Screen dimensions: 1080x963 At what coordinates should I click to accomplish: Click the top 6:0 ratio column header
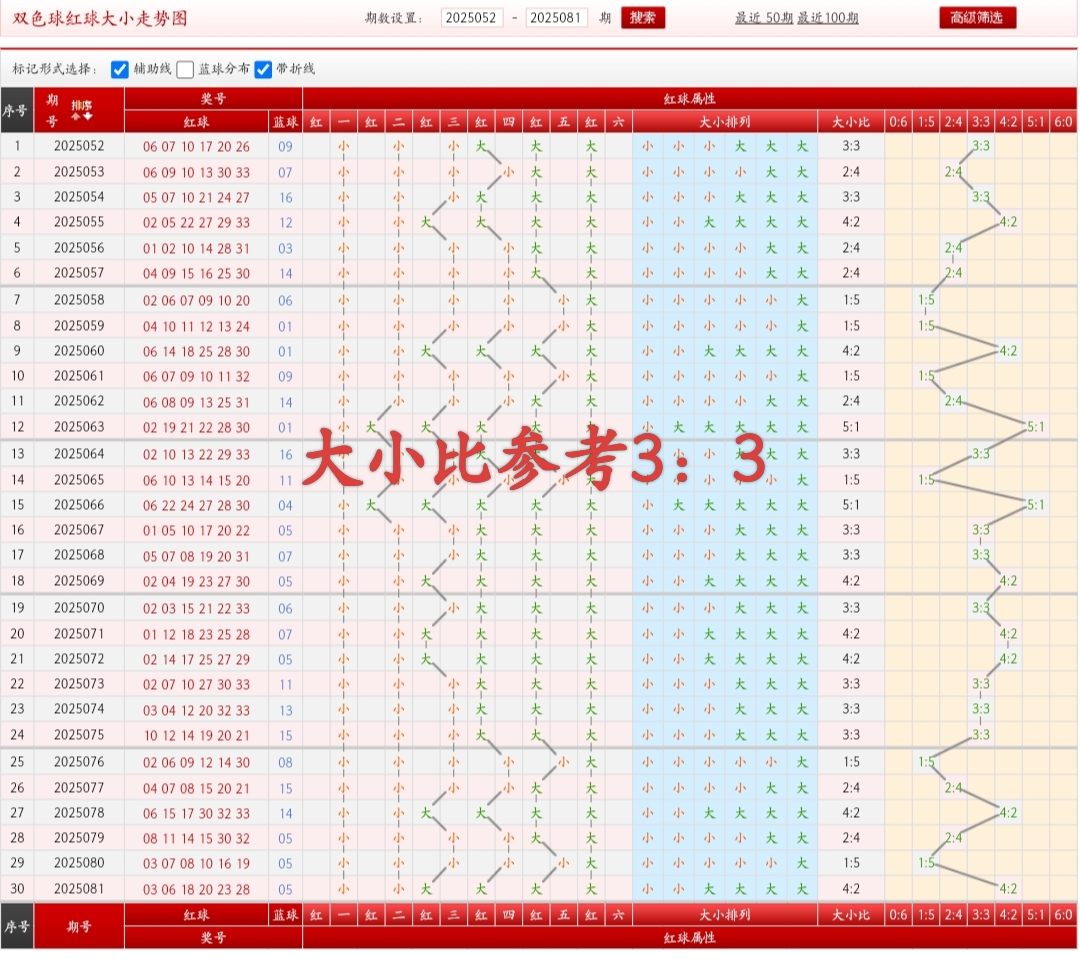[x=1063, y=122]
